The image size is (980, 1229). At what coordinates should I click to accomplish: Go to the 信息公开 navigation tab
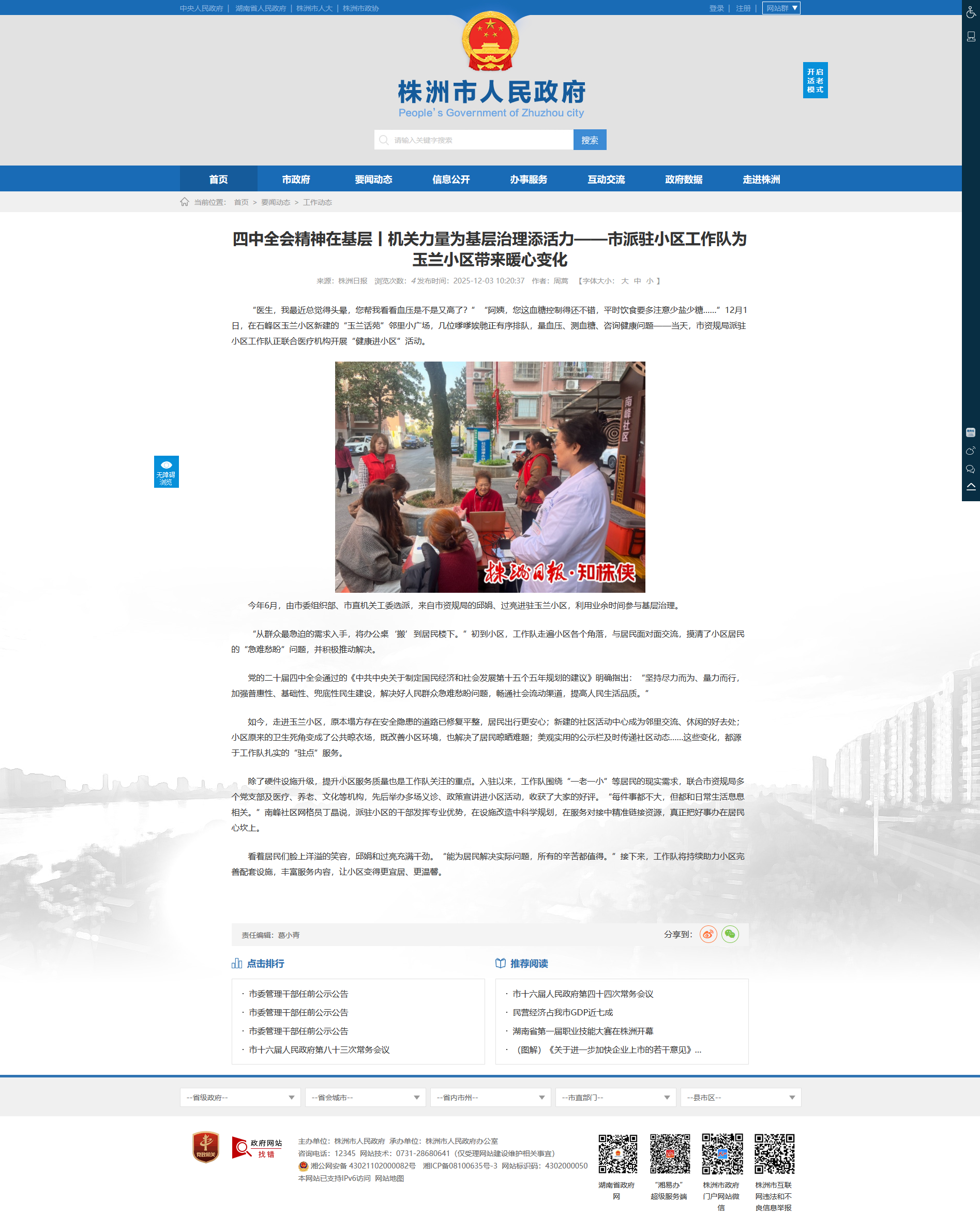pyautogui.click(x=450, y=179)
